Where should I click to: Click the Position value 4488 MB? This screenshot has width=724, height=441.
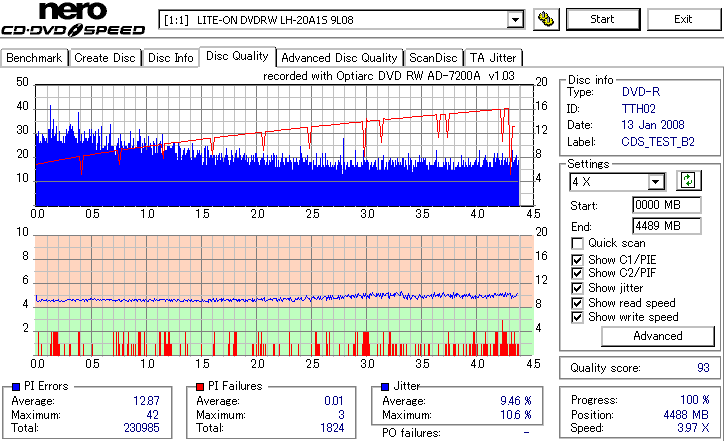pos(686,415)
